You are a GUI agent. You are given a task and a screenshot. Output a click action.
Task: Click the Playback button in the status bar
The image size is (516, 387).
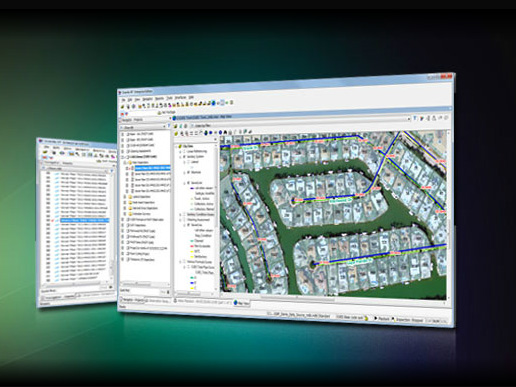point(382,319)
